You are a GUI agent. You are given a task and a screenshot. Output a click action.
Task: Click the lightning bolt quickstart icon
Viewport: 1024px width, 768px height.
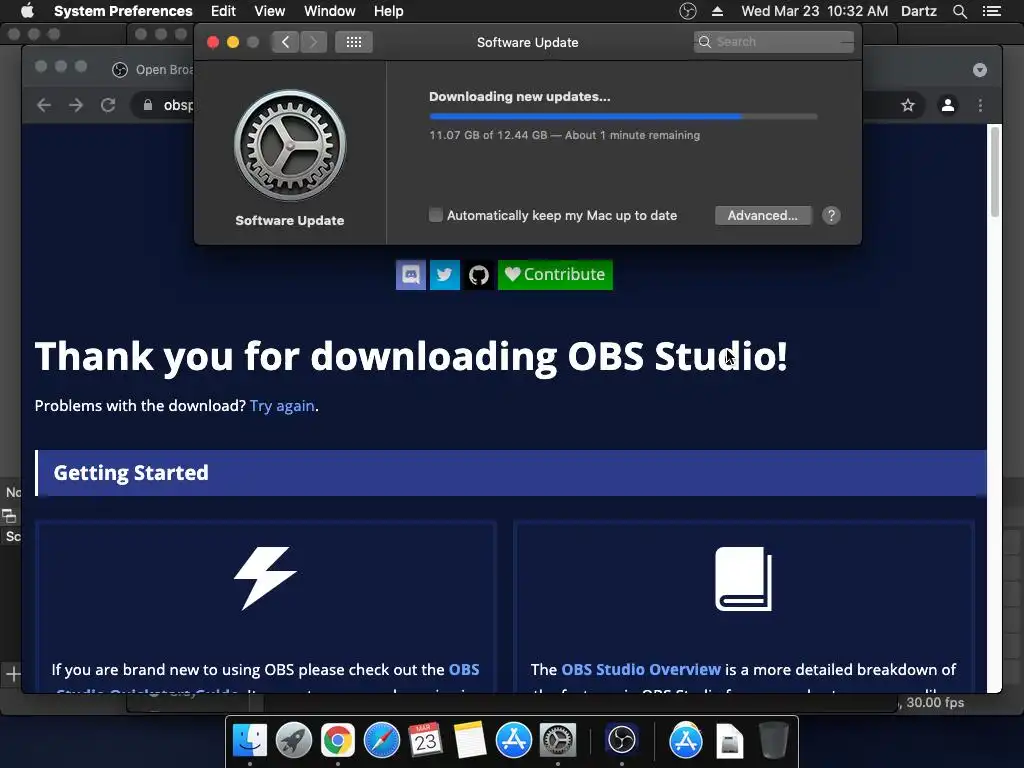pos(265,577)
